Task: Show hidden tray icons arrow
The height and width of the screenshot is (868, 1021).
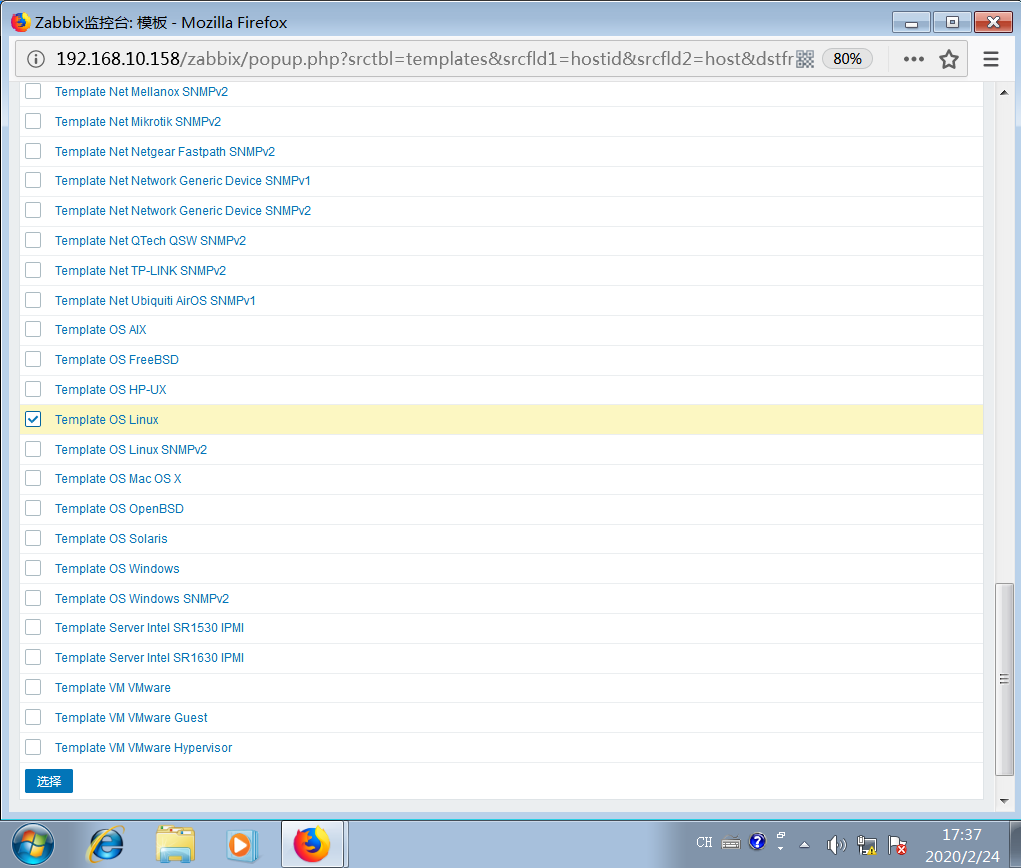Action: pos(805,845)
